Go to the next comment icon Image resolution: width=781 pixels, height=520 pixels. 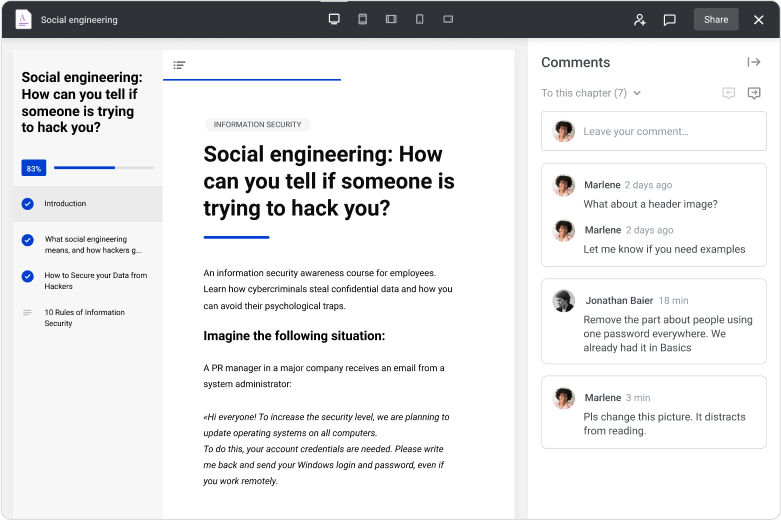pos(754,93)
